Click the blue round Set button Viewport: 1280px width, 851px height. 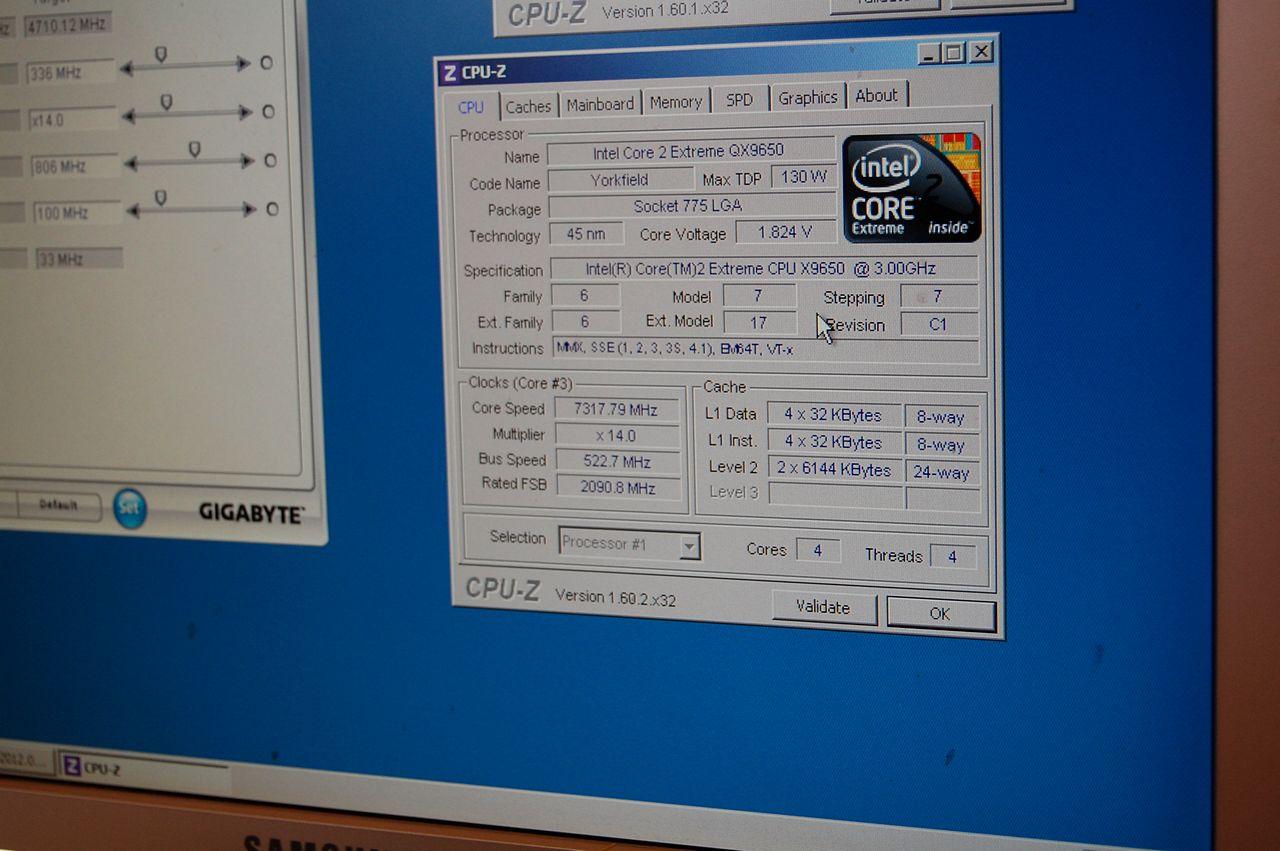[x=129, y=508]
